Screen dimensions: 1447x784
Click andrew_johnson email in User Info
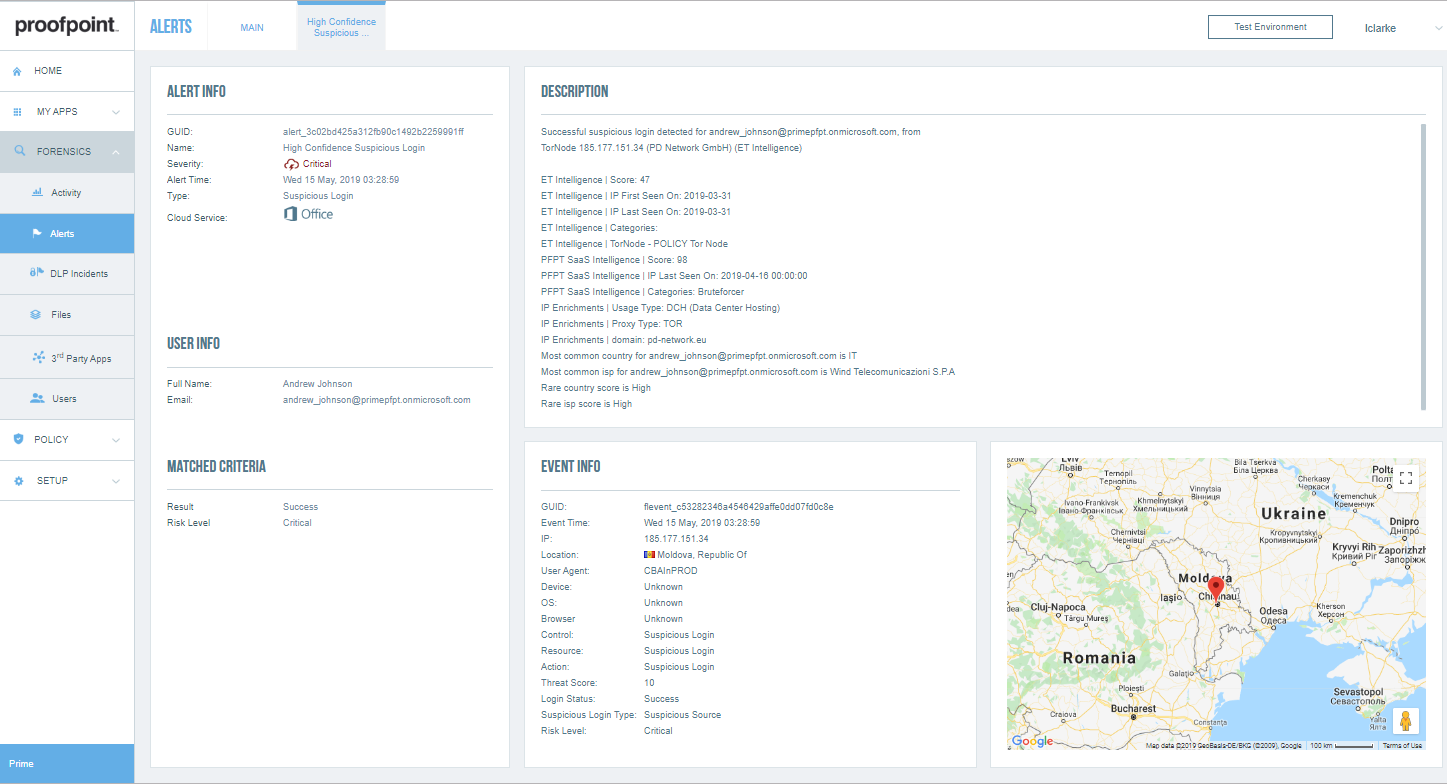tap(377, 400)
